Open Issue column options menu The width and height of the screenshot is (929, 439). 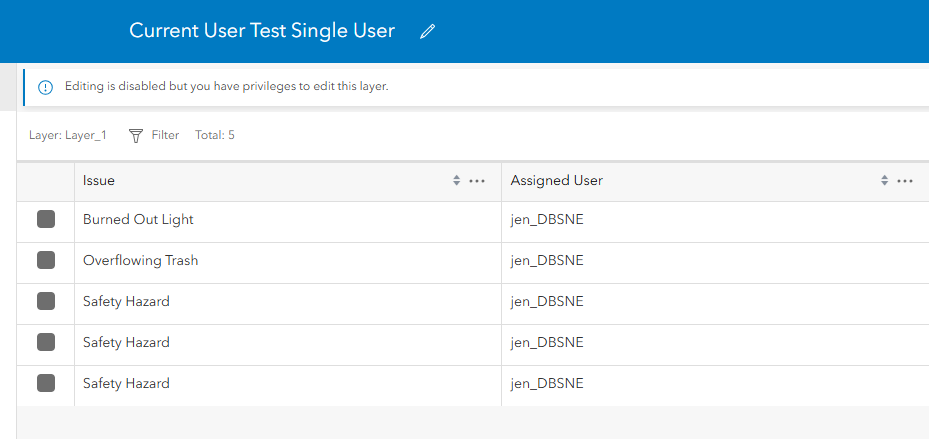pos(477,181)
